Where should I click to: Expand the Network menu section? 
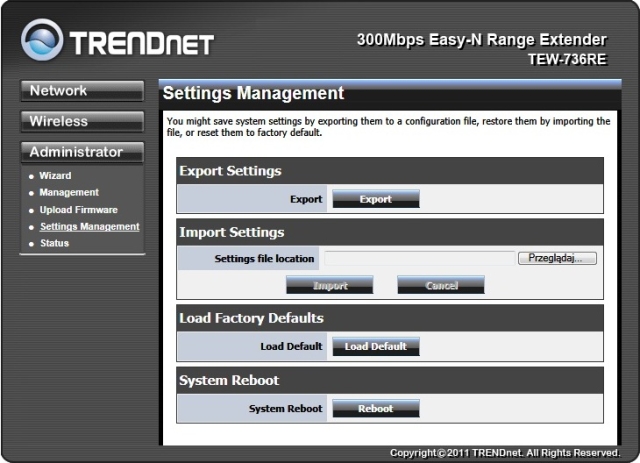81,91
